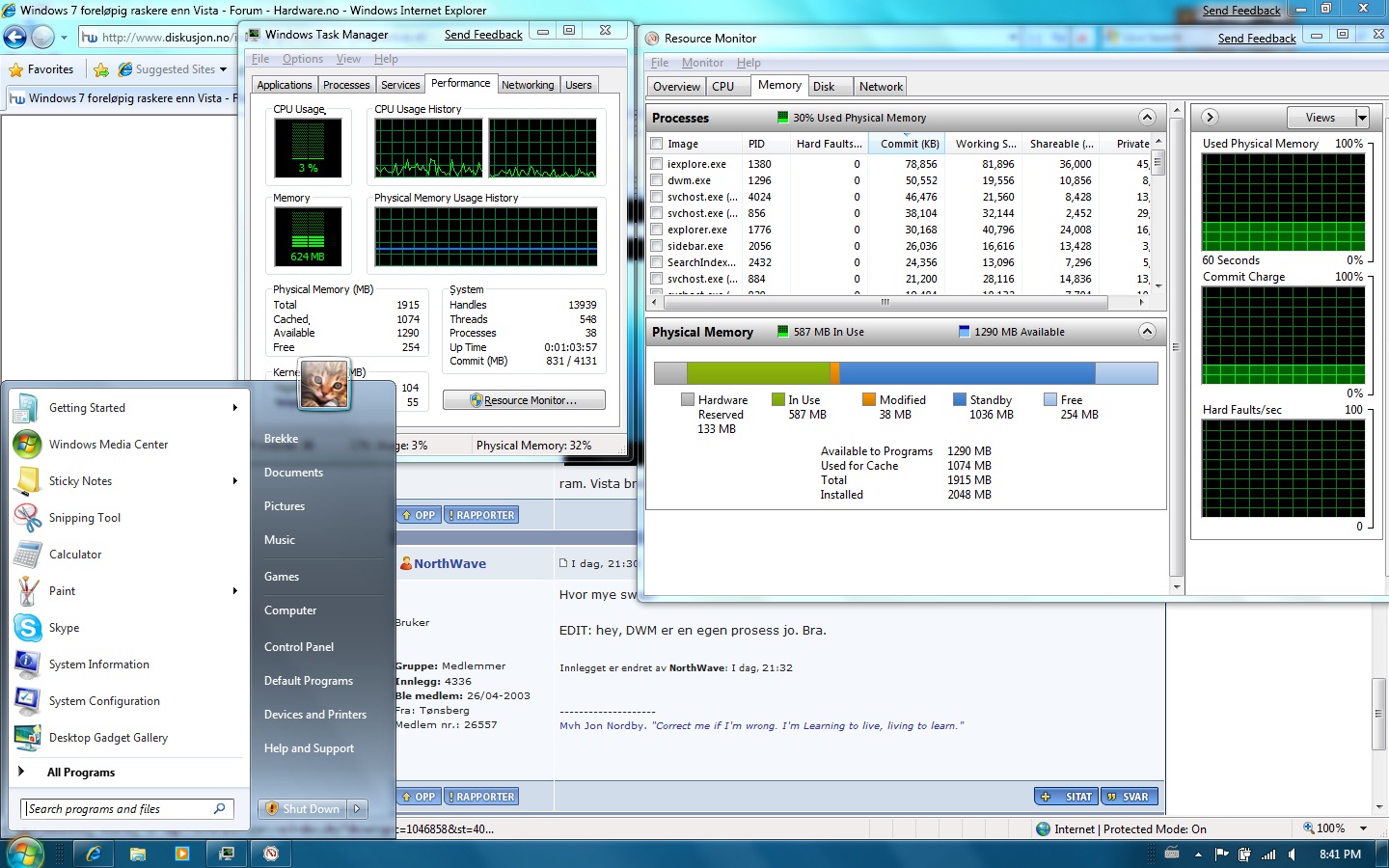Click Send Feedback link on Task Manager
Viewport: 1389px width, 868px height.
(483, 34)
